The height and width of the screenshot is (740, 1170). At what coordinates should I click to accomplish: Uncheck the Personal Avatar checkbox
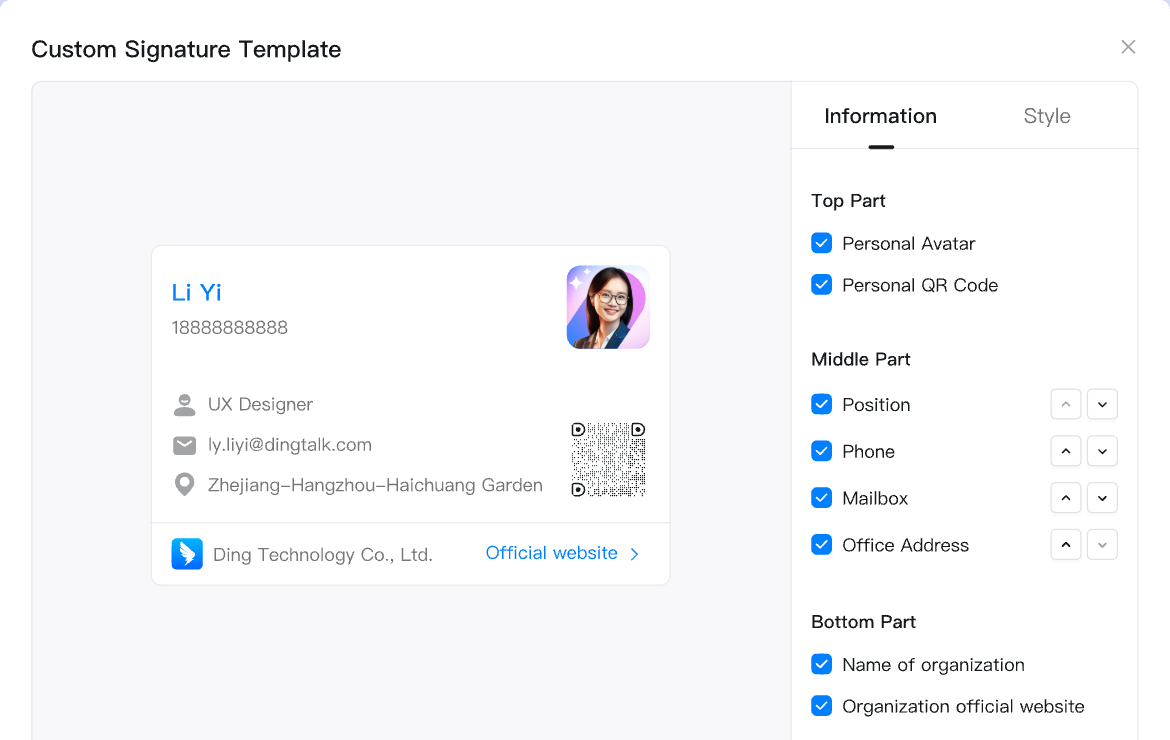click(822, 243)
